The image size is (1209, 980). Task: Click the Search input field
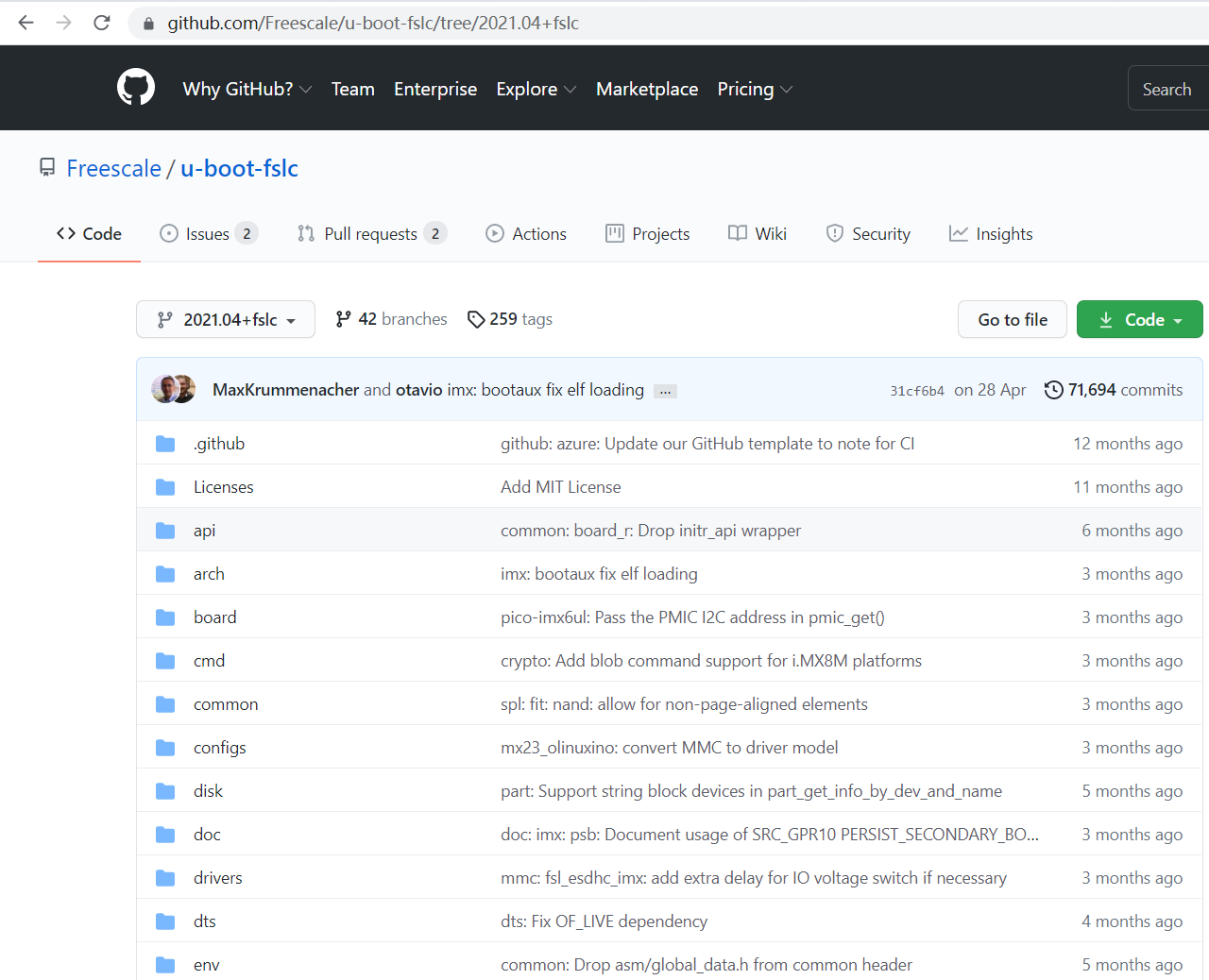click(x=1167, y=89)
